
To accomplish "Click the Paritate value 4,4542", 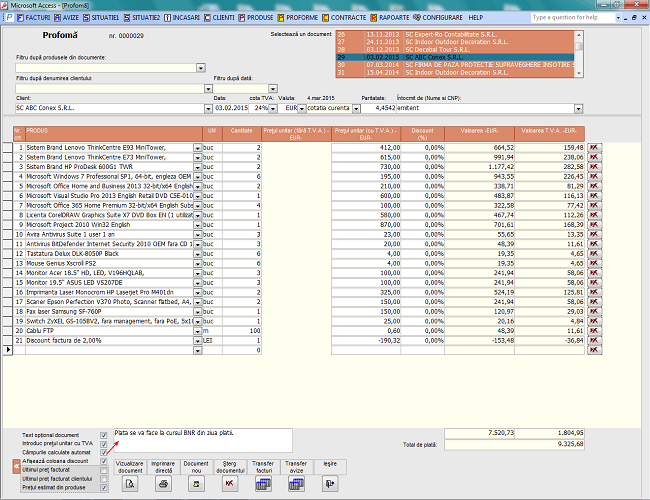I will (379, 108).
